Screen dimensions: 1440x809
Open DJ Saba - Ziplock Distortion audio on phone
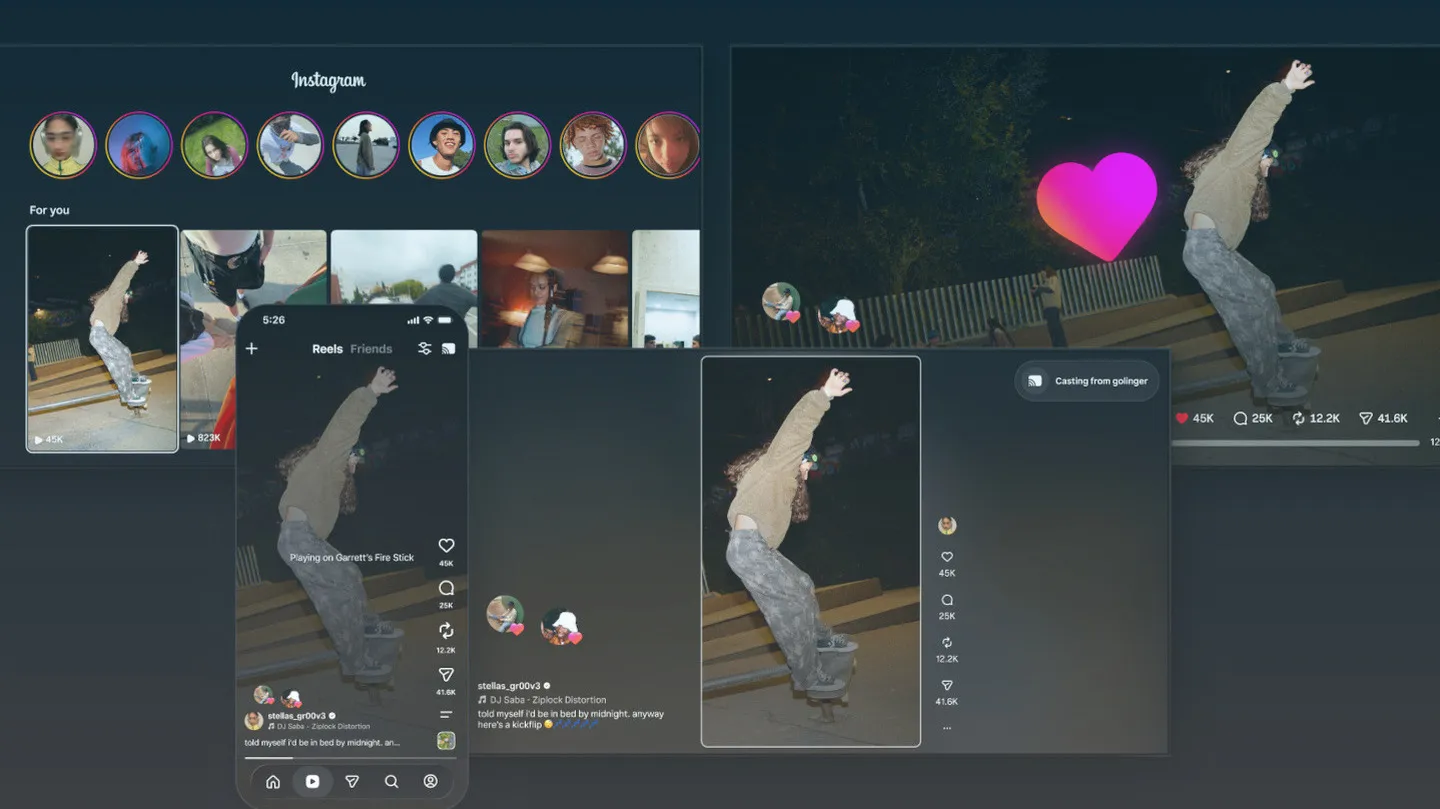(324, 727)
